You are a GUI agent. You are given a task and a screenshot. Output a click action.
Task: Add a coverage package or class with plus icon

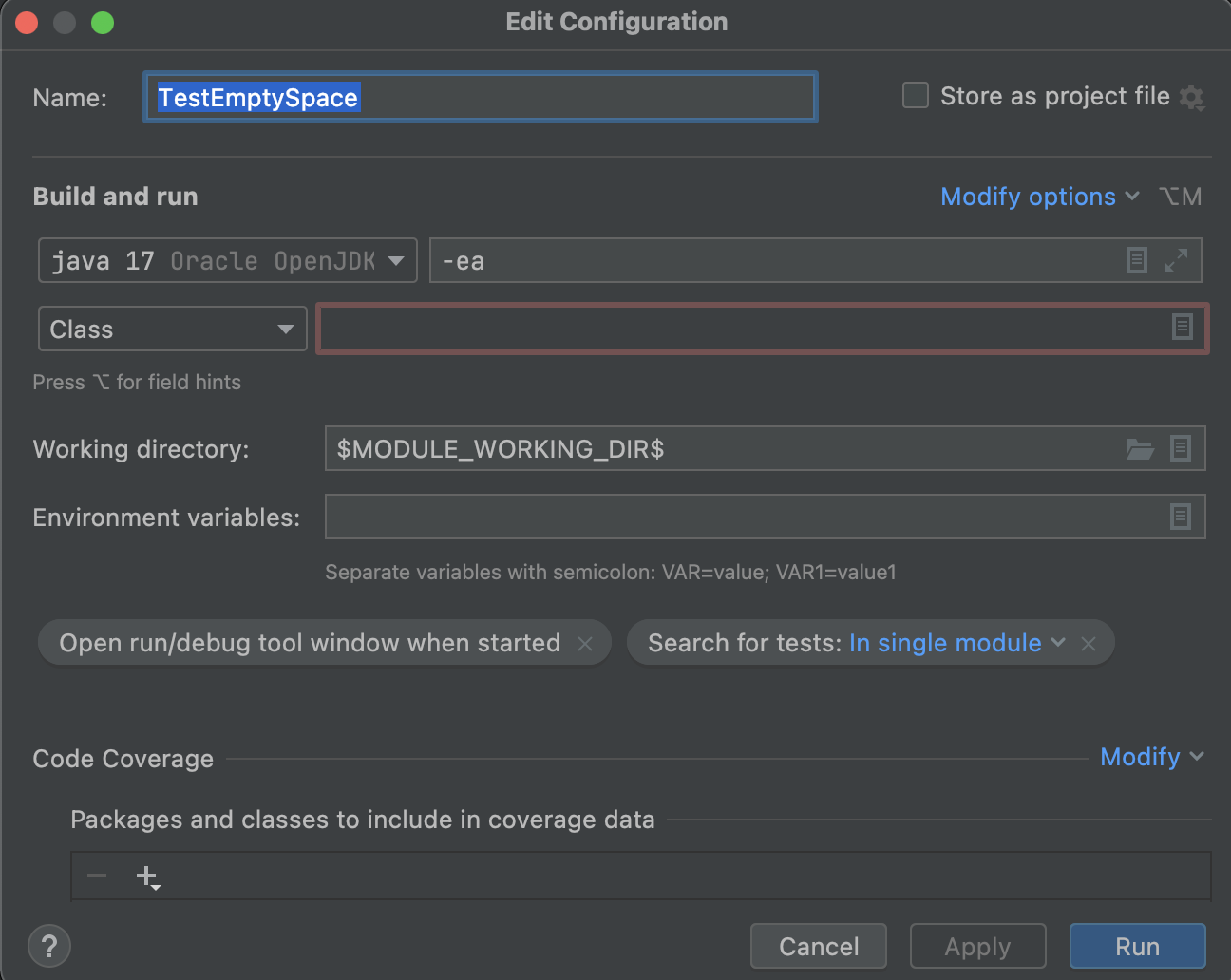148,876
